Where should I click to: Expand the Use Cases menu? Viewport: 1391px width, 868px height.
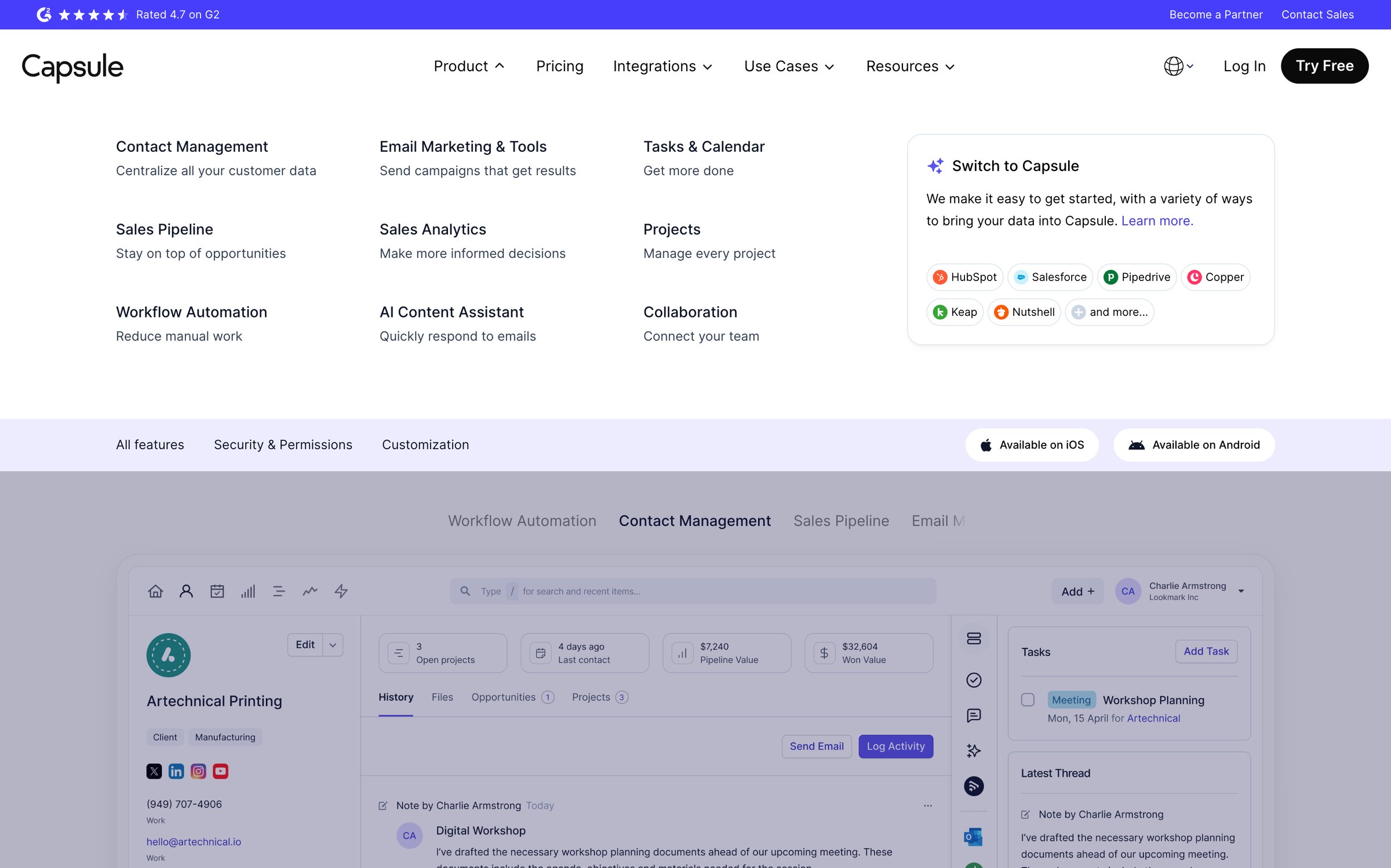[x=789, y=66]
